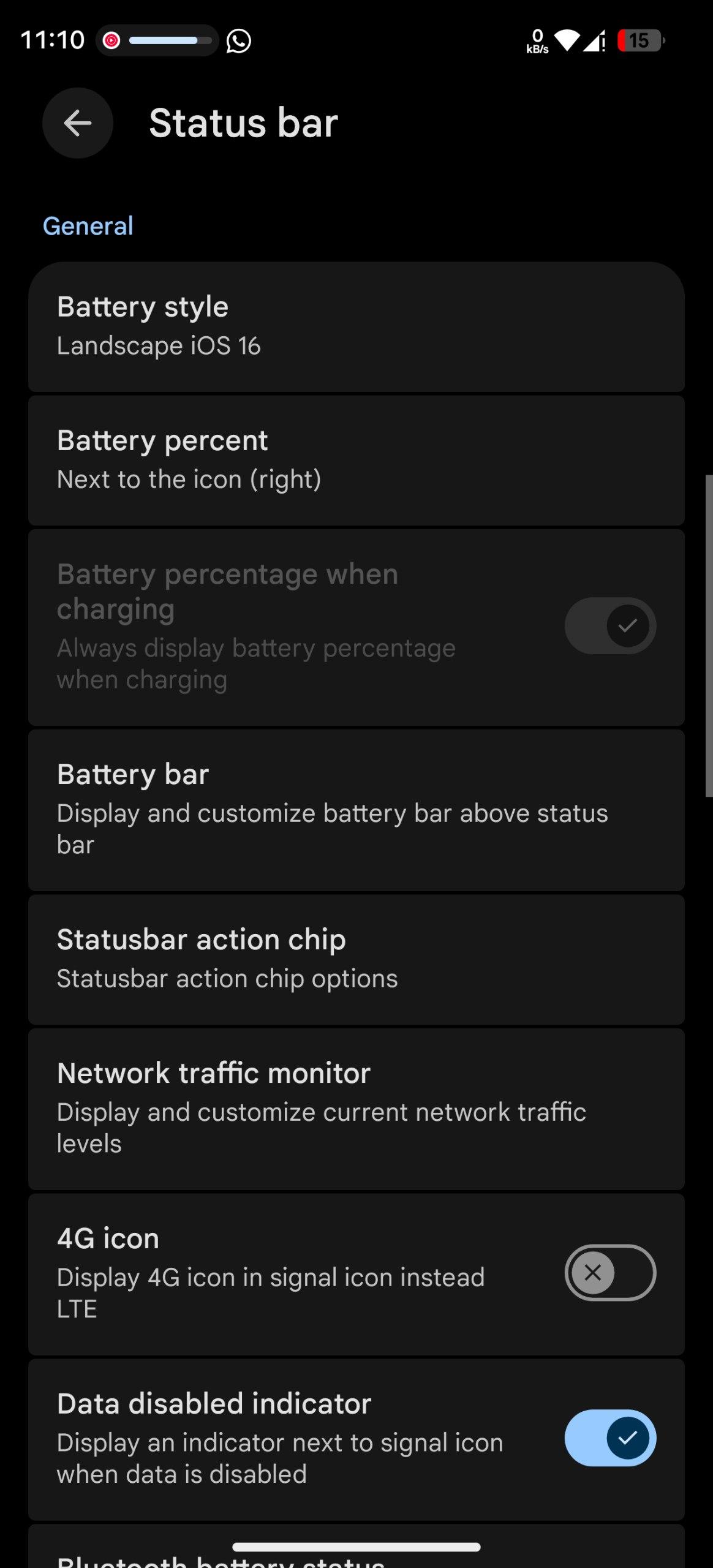Image resolution: width=713 pixels, height=1568 pixels.
Task: Enable the 4G icon switch
Action: coord(610,1273)
